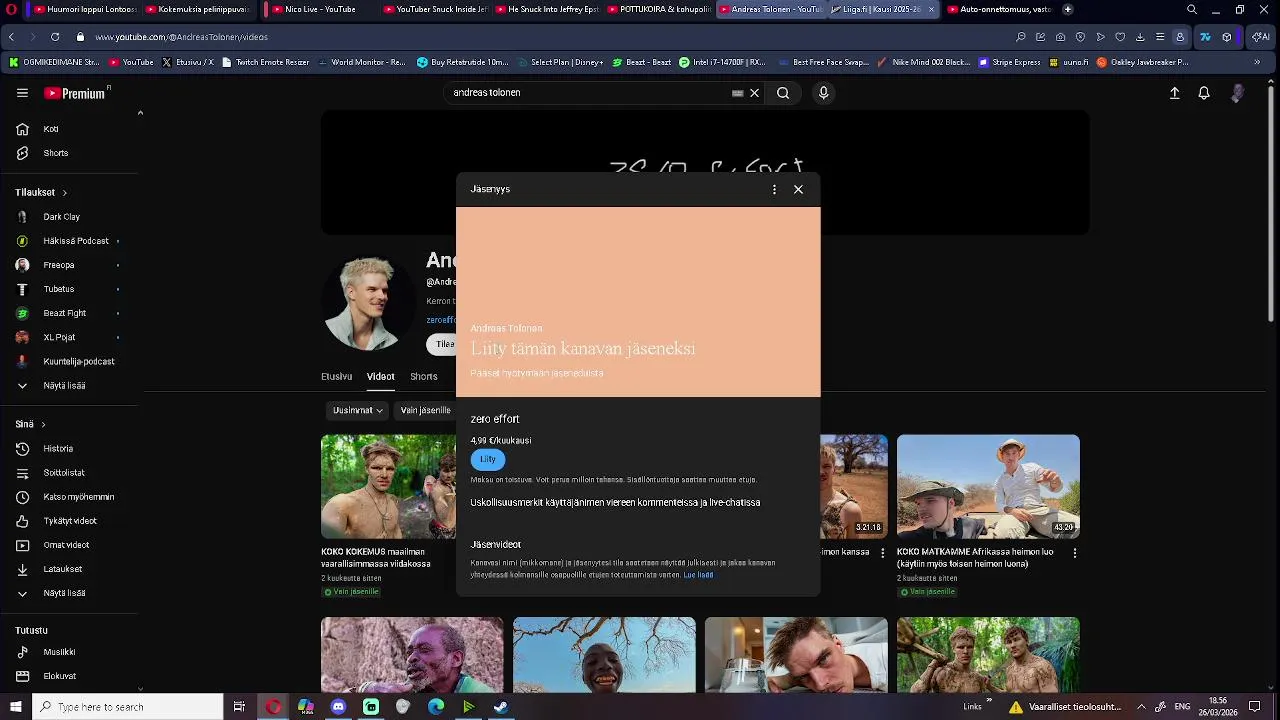Click the Windows taskbar search box
This screenshot has width=1280, height=720.
[128, 707]
